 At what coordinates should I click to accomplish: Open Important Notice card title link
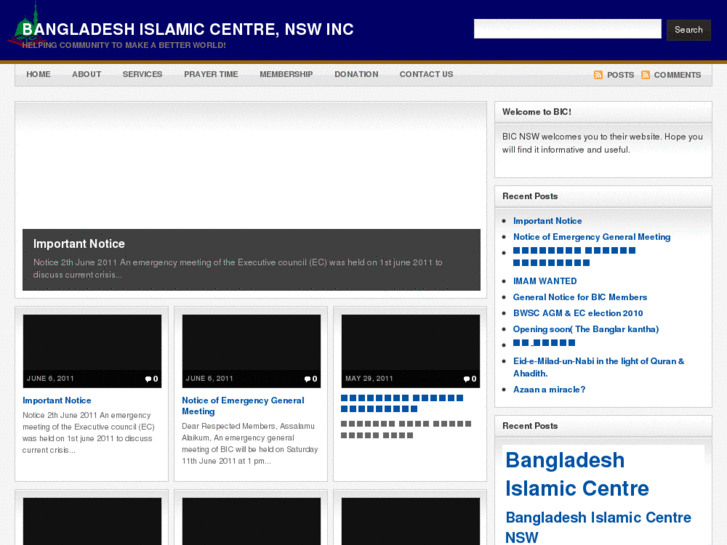click(57, 400)
